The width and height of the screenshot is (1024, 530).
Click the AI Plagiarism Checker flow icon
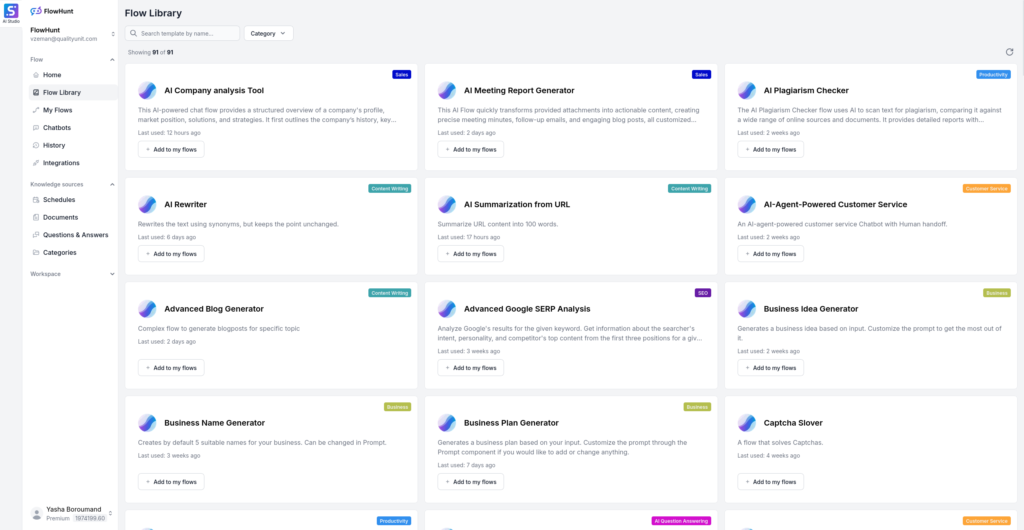click(747, 90)
